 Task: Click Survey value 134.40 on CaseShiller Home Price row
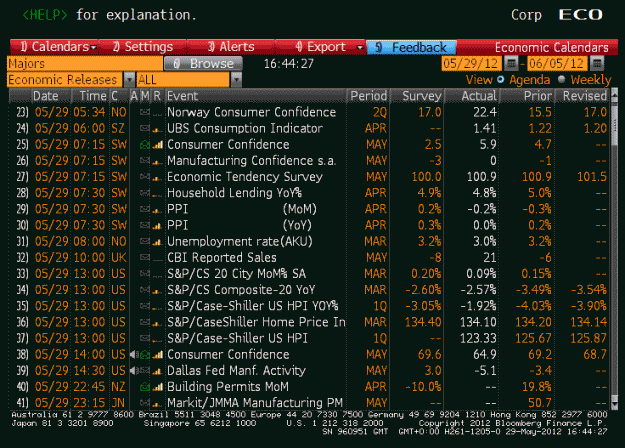point(423,322)
